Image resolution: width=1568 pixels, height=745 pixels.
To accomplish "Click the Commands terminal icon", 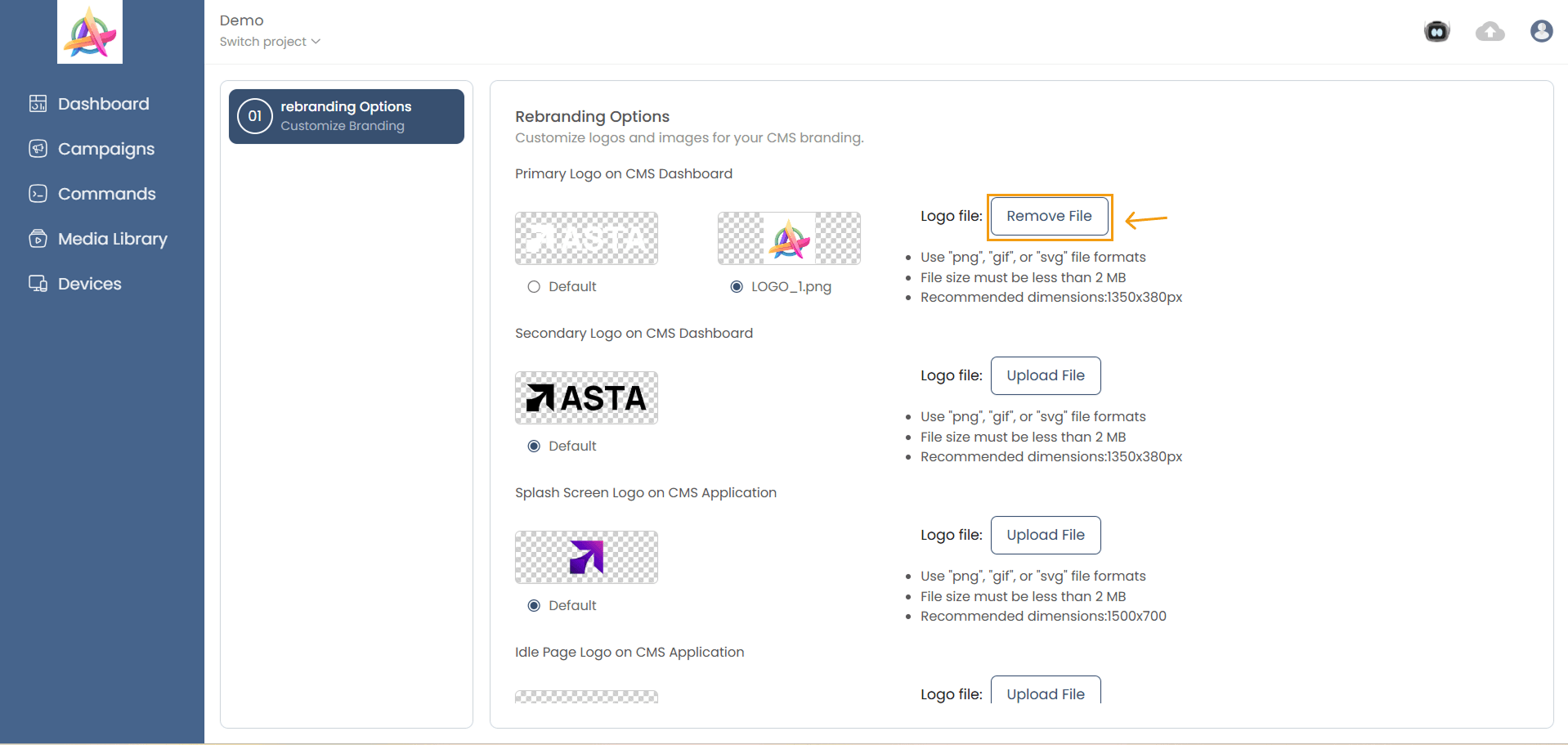I will tap(38, 194).
